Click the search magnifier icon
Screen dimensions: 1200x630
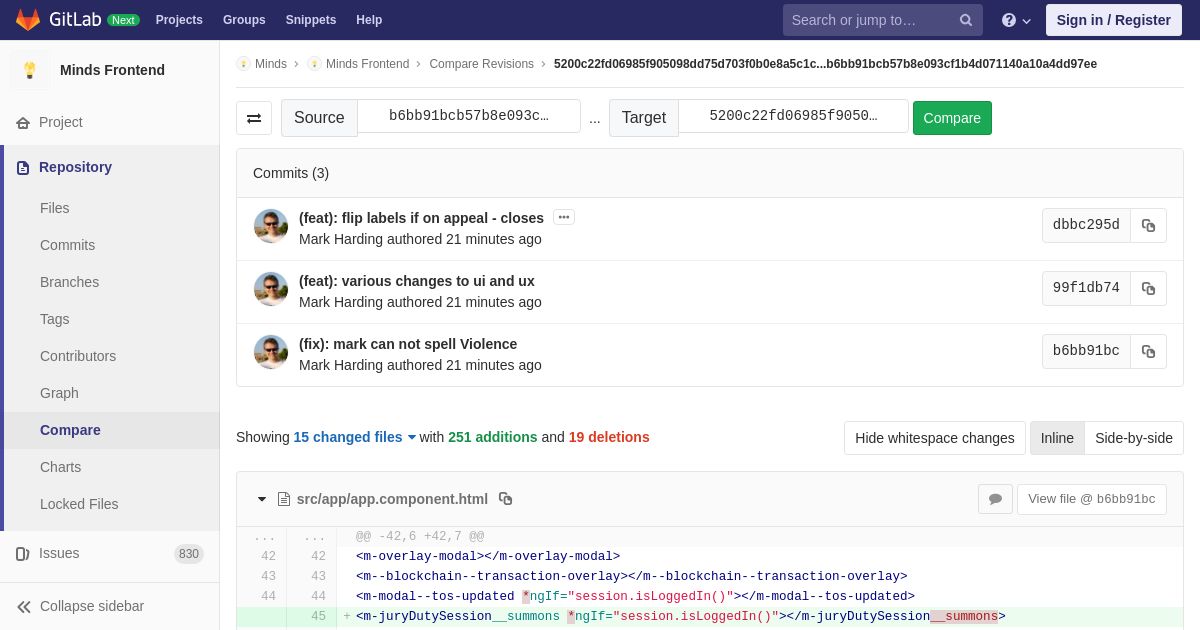click(x=965, y=20)
